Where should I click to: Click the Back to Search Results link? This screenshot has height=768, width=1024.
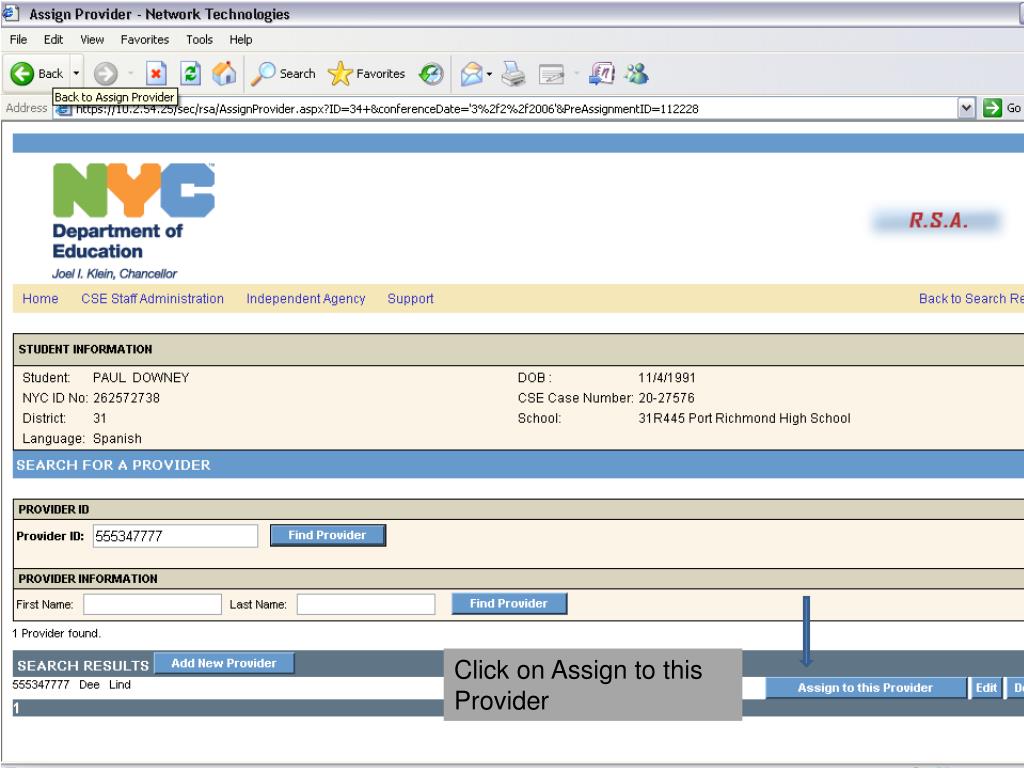click(971, 298)
